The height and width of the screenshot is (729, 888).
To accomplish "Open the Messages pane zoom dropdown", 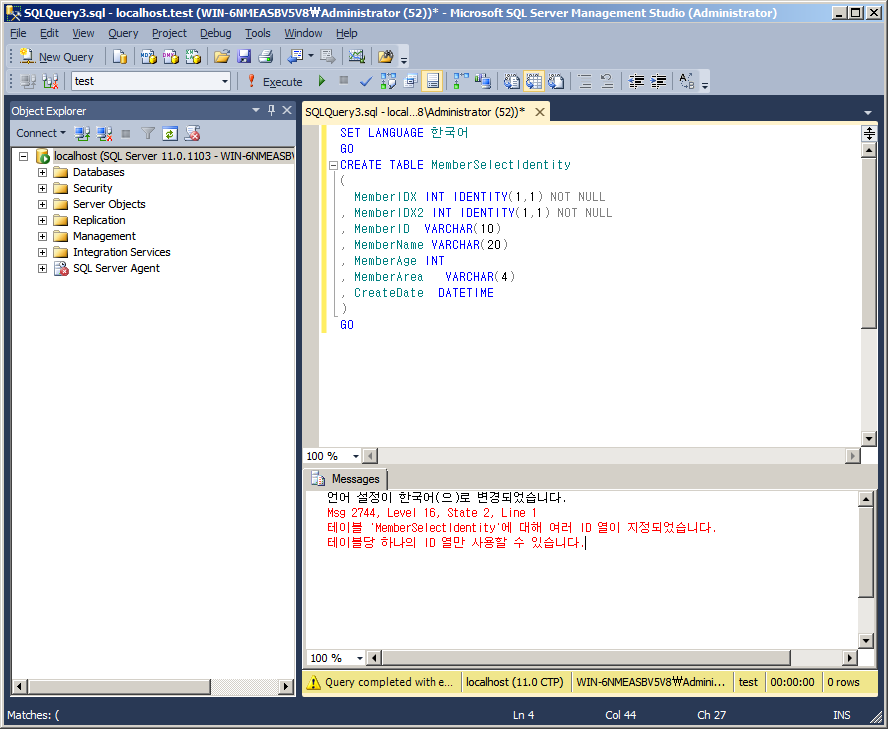I will pyautogui.click(x=359, y=658).
